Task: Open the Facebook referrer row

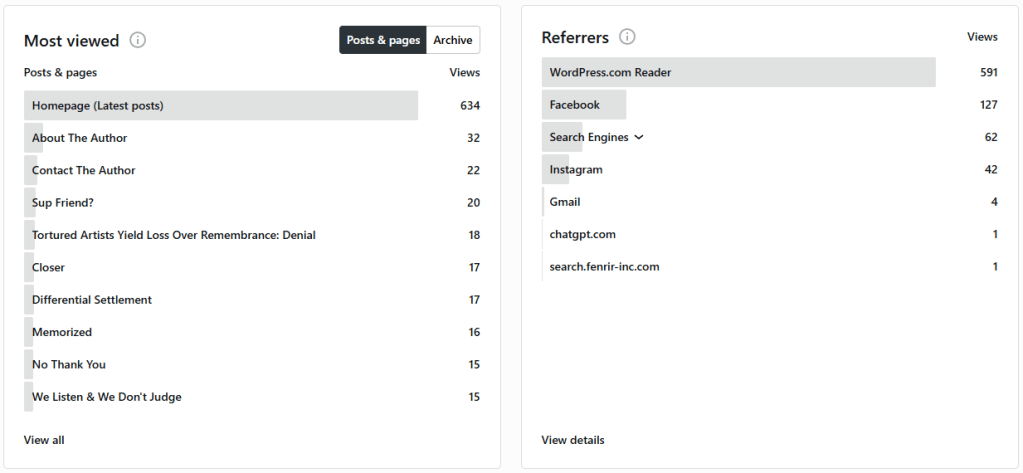Action: click(575, 105)
